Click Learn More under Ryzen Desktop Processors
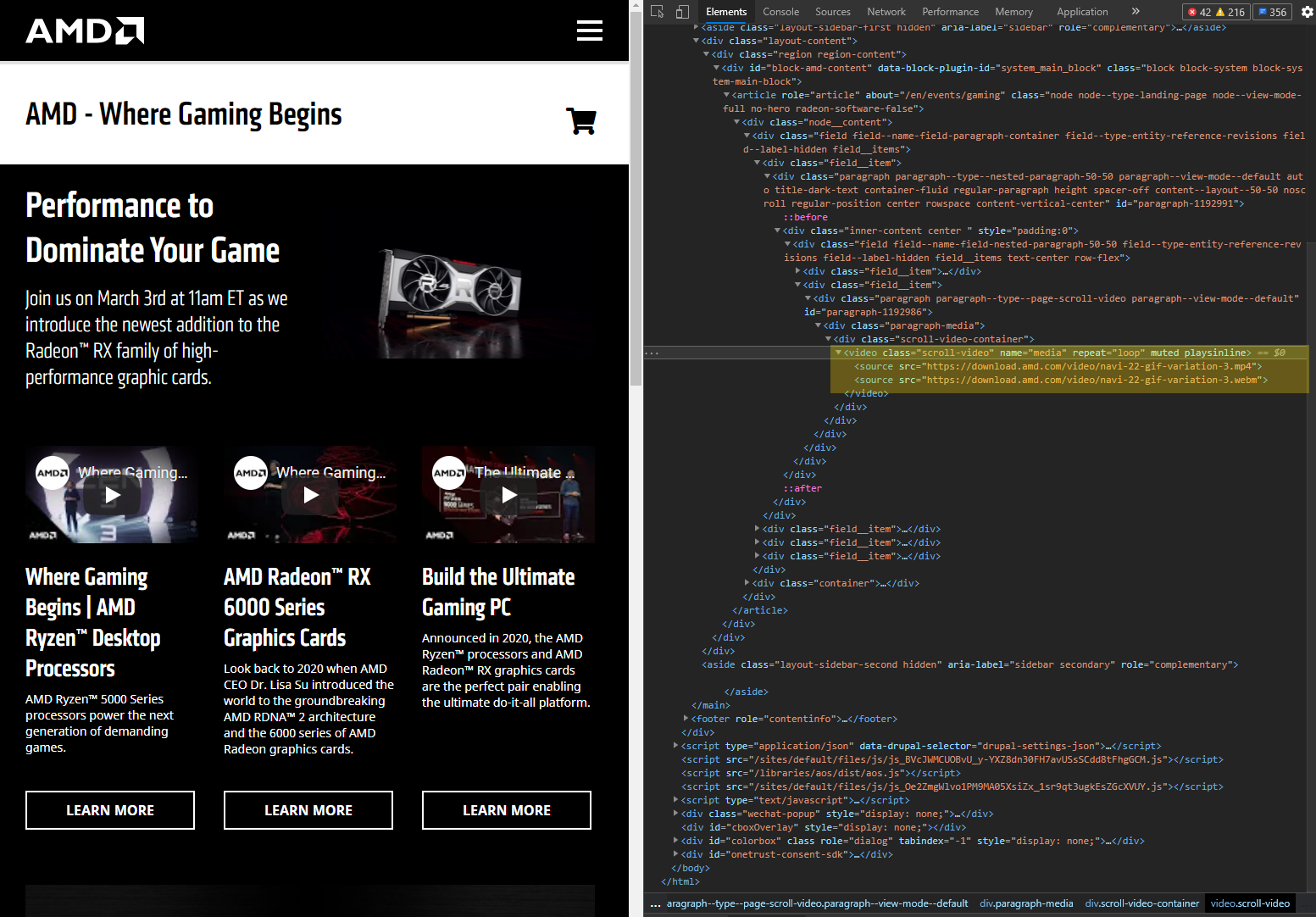This screenshot has height=917, width=1316. point(110,810)
